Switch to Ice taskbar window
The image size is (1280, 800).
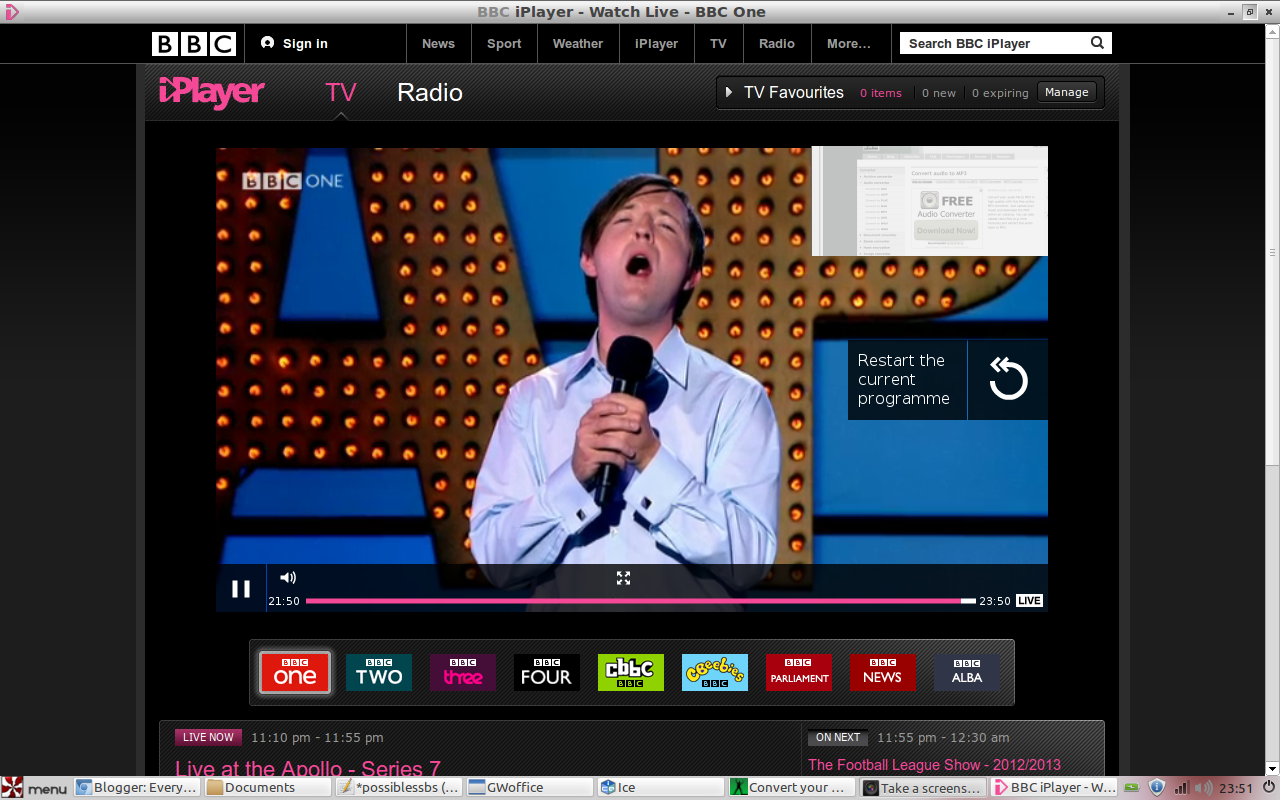point(660,788)
